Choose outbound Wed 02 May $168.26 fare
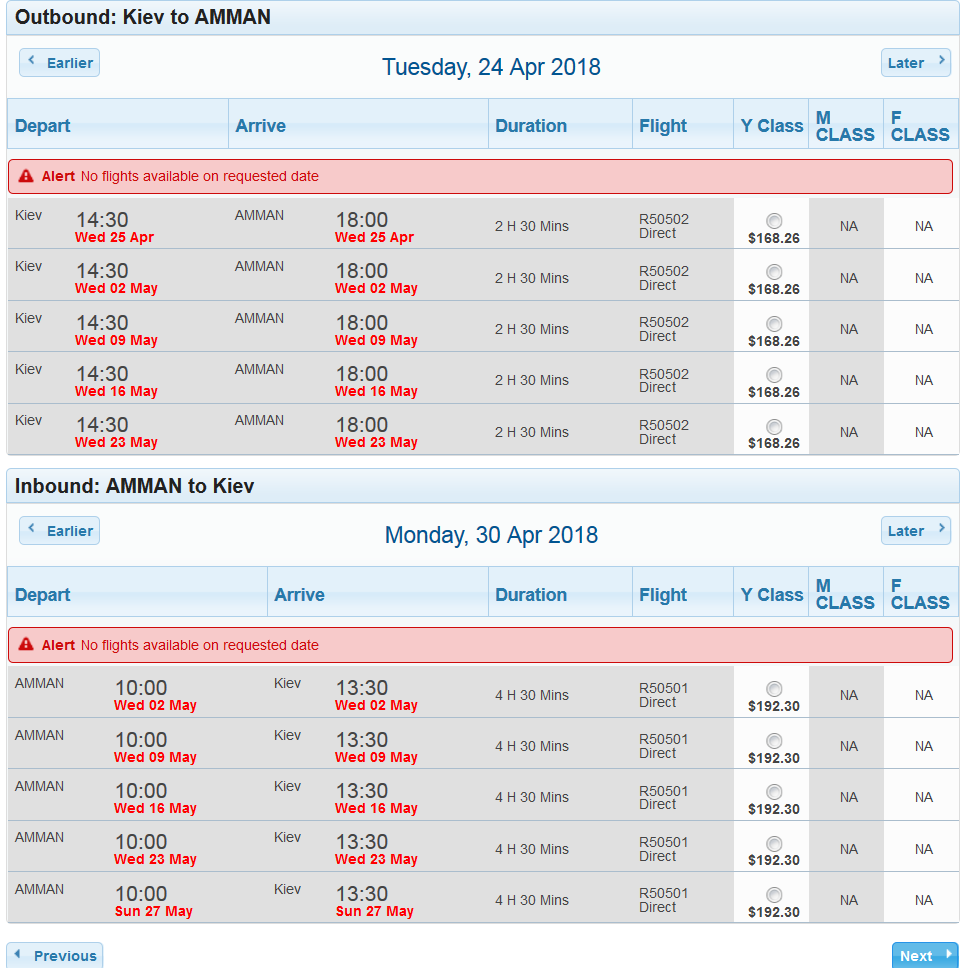This screenshot has width=966, height=968. click(774, 272)
